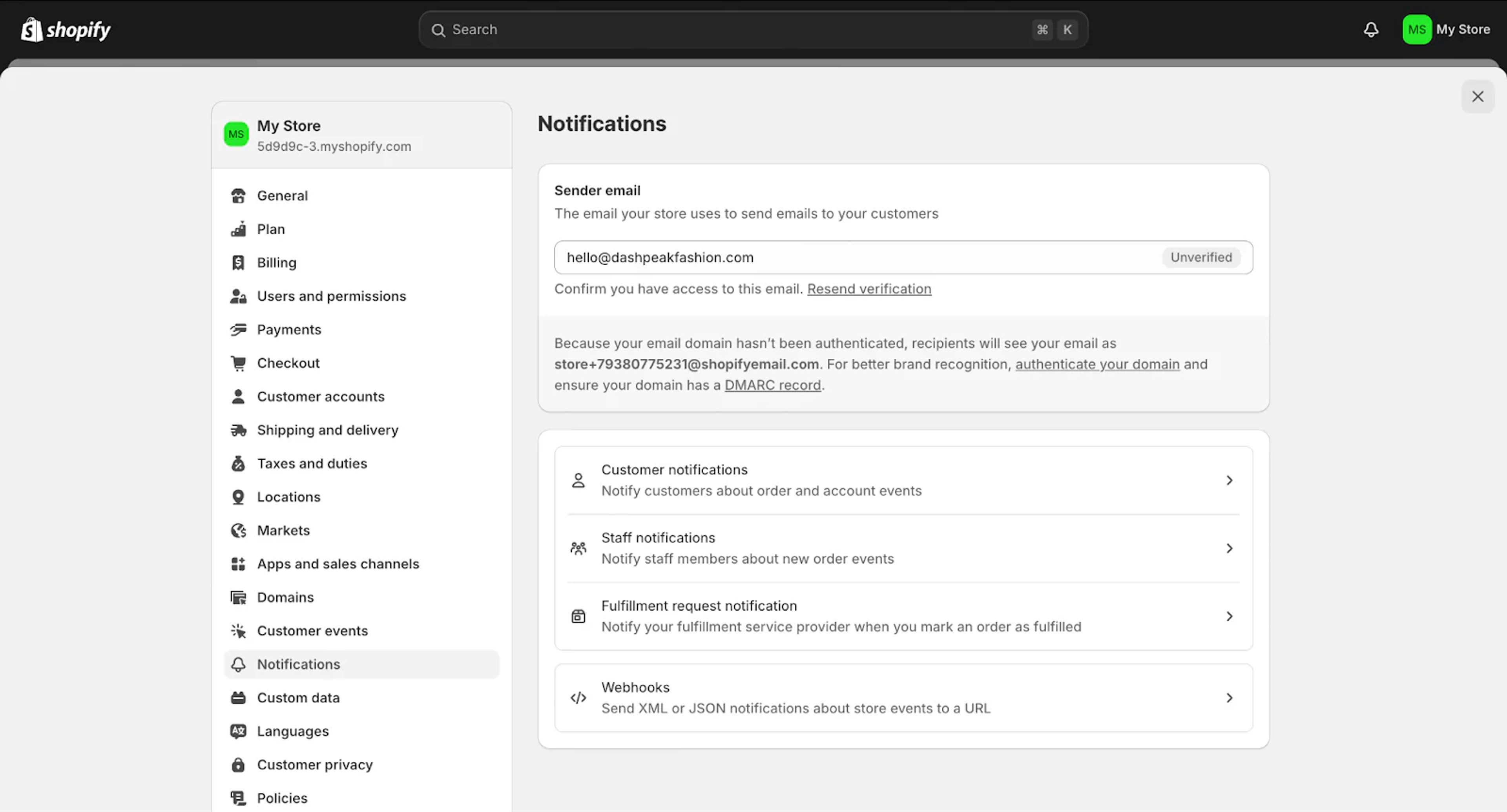
Task: Select Notifications in sidebar
Action: (361, 664)
